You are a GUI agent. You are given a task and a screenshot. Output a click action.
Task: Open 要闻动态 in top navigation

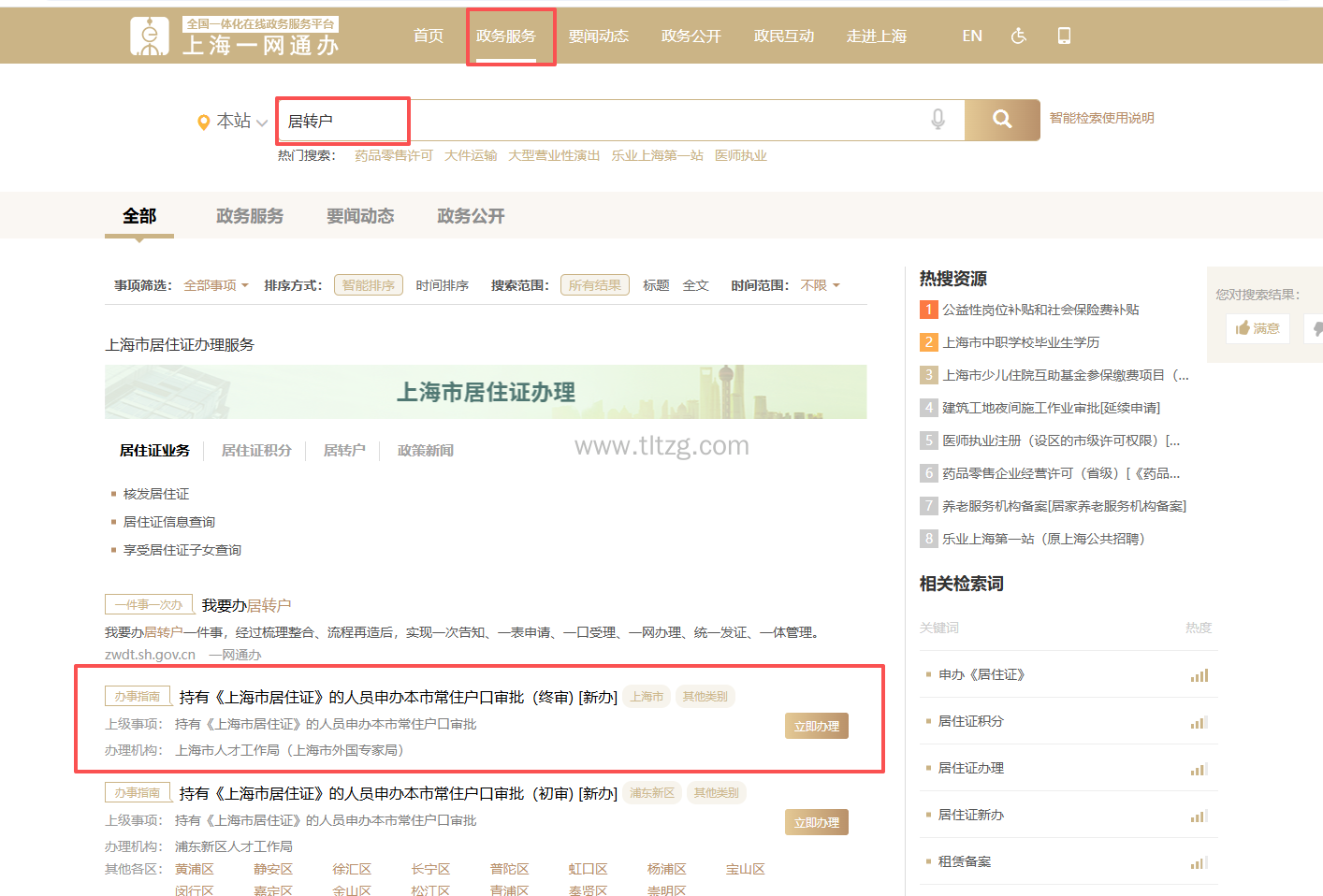pyautogui.click(x=598, y=36)
